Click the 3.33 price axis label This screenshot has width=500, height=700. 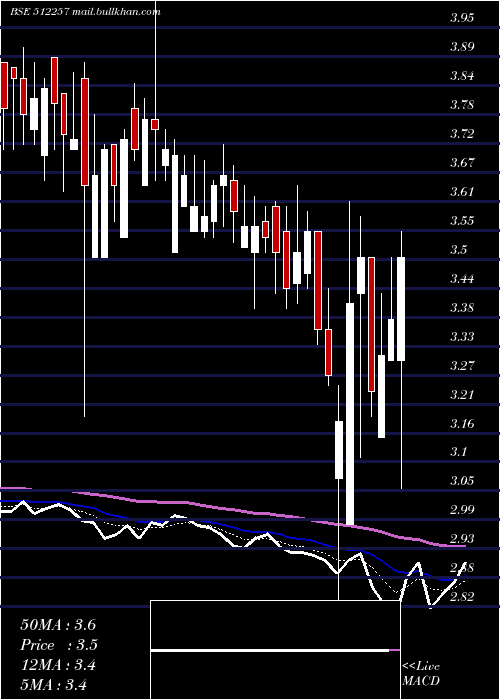pyautogui.click(x=462, y=337)
